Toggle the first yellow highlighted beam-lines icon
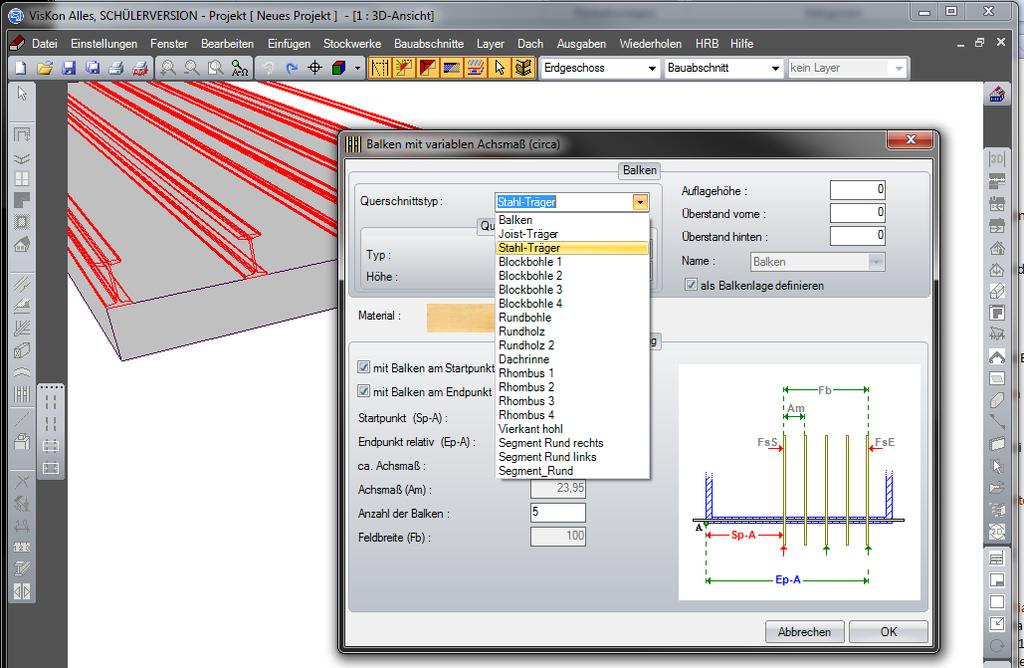Image resolution: width=1024 pixels, height=668 pixels. tap(380, 68)
